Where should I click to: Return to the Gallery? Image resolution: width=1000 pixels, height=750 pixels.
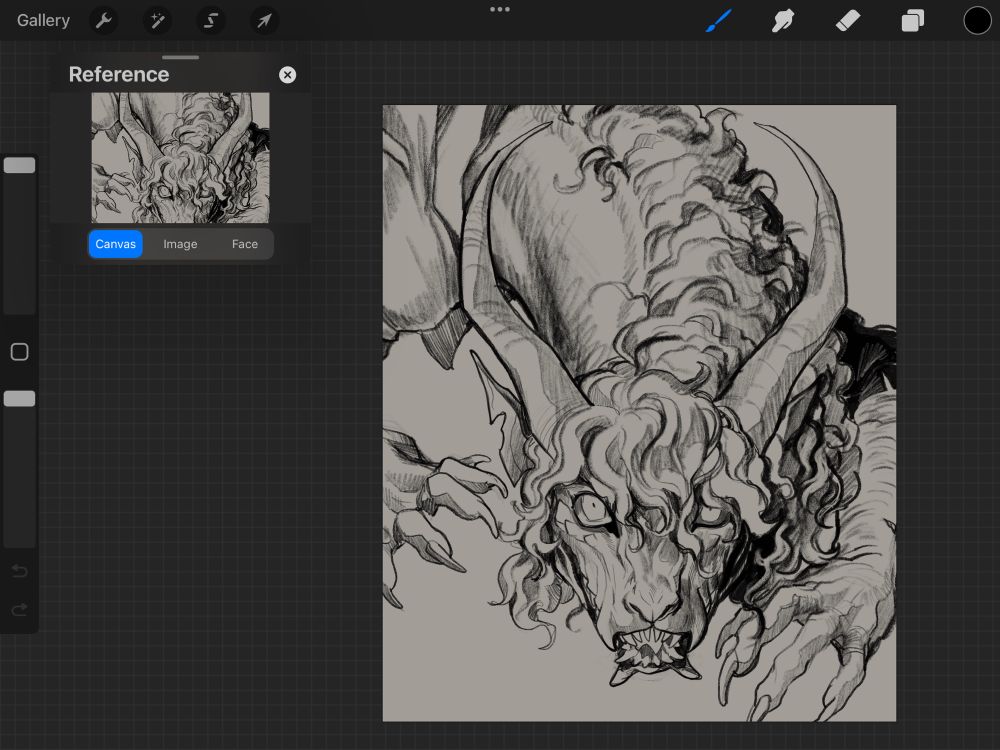43,20
